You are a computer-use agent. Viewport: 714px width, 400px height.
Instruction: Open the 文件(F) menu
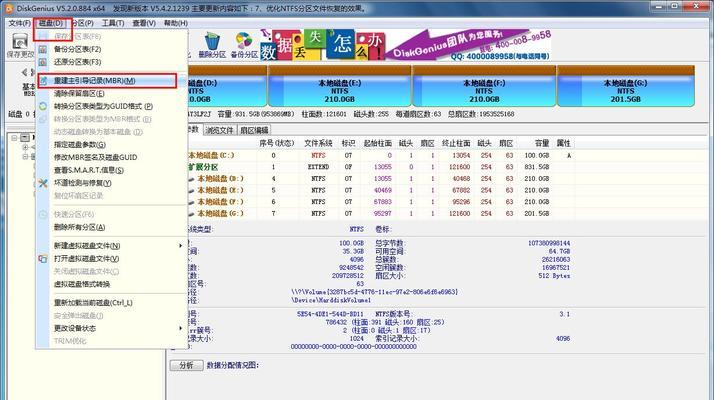point(19,23)
